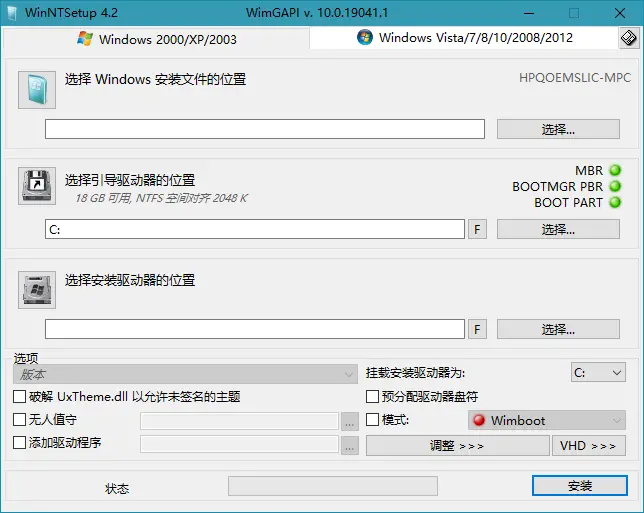
Task: Click 选择... for the installation drive
Action: pos(558,329)
